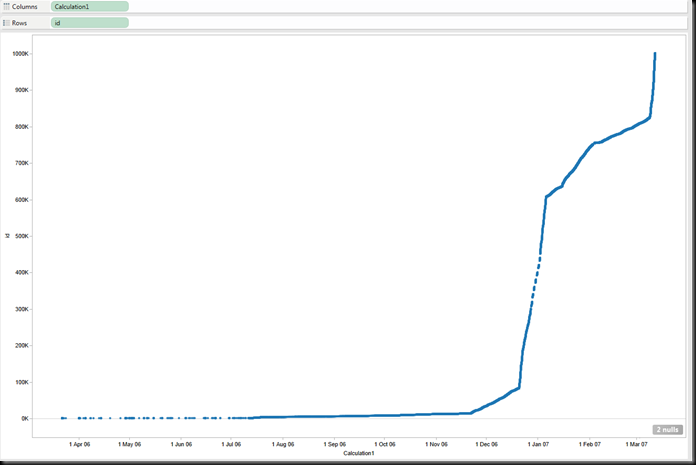
Task: Click the 700K y-axis label
Action: (22, 163)
